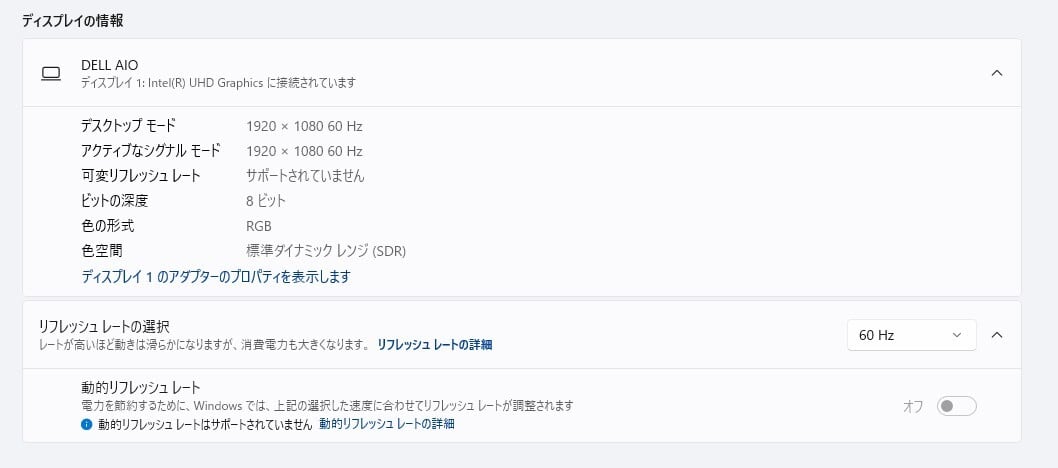Collapse the リフレッシュ レートの選択 section chevron
The width and height of the screenshot is (1058, 468).
996,335
